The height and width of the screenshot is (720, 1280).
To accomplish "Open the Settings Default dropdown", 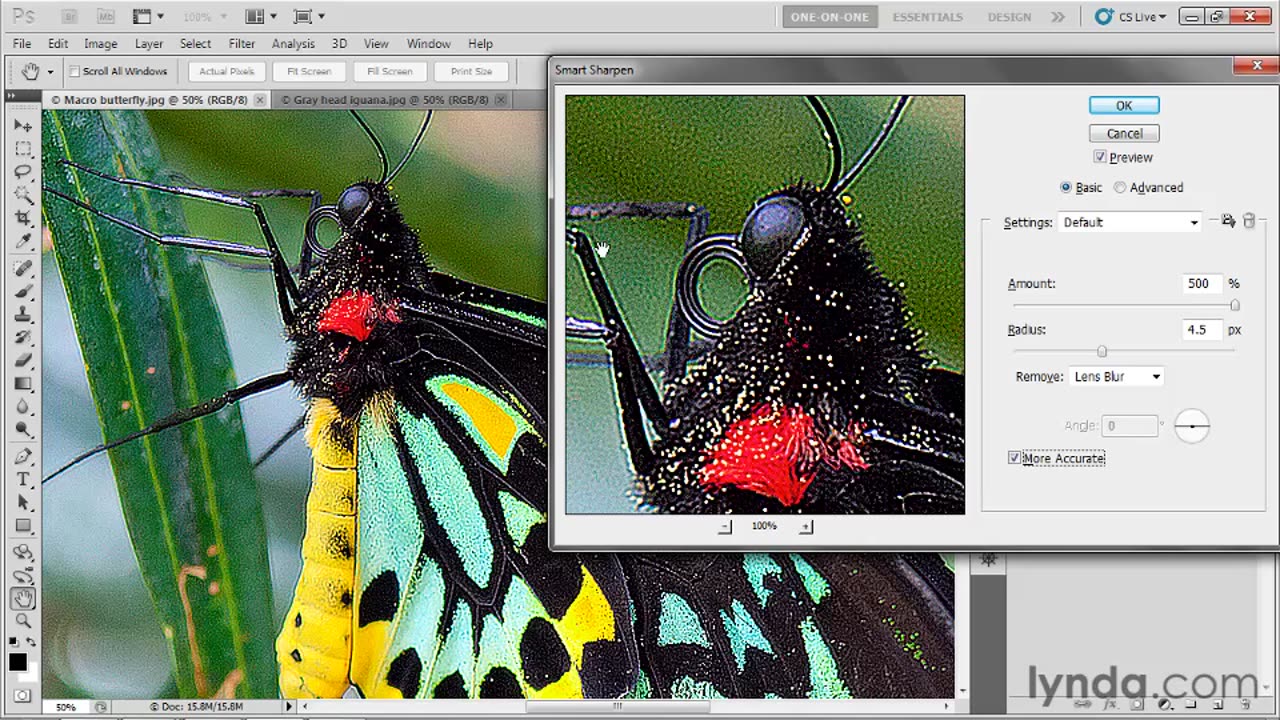I will click(x=1130, y=222).
